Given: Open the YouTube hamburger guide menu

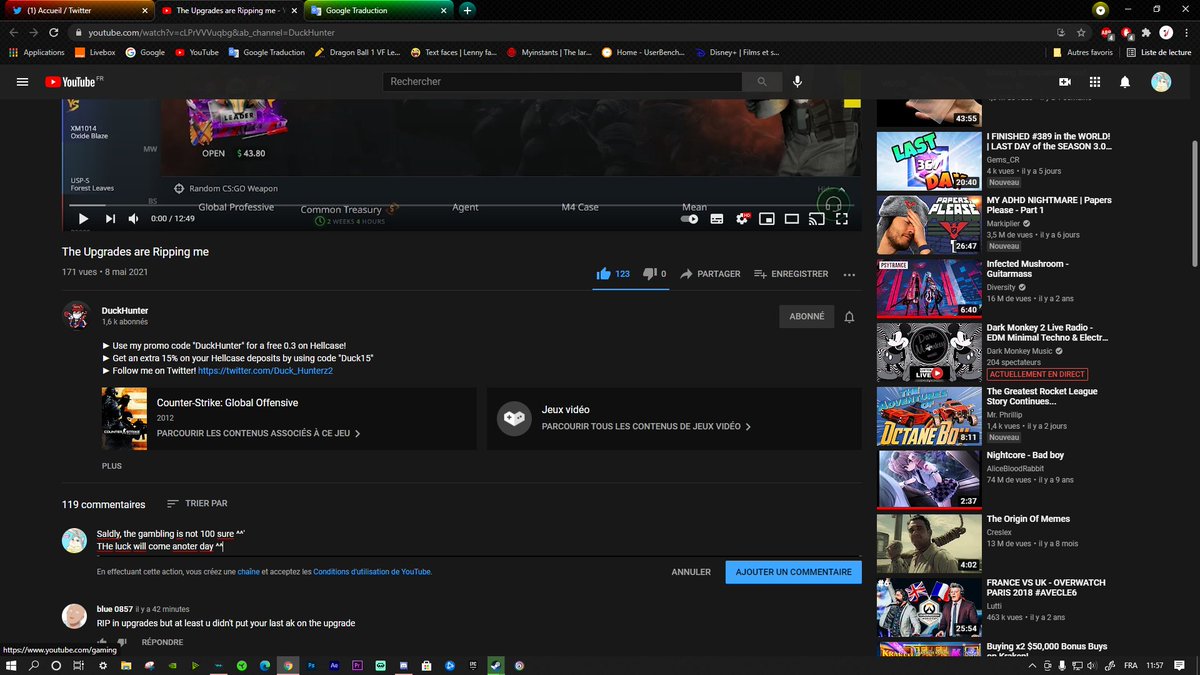Looking at the screenshot, I should tap(23, 82).
